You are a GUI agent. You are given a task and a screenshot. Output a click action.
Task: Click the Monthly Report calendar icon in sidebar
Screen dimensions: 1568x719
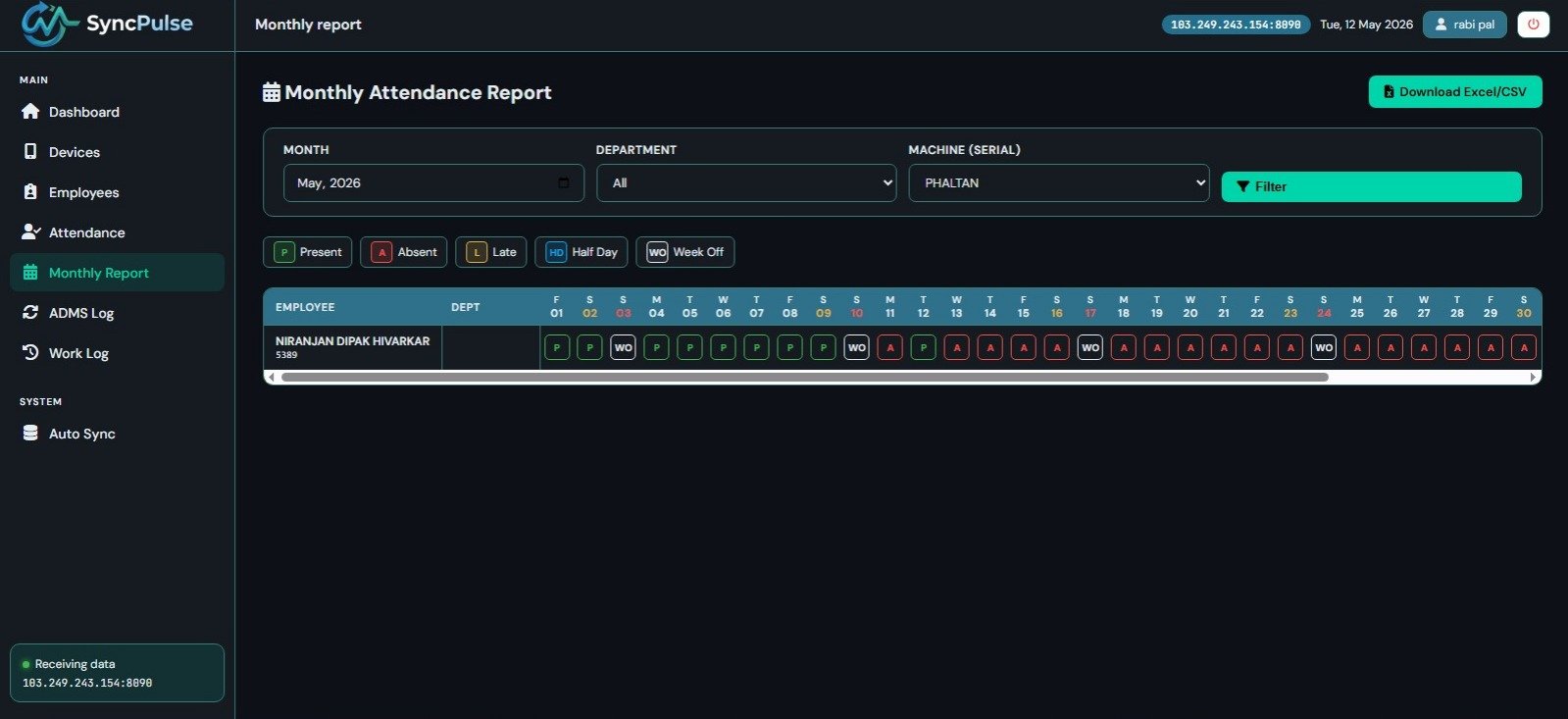pos(30,272)
